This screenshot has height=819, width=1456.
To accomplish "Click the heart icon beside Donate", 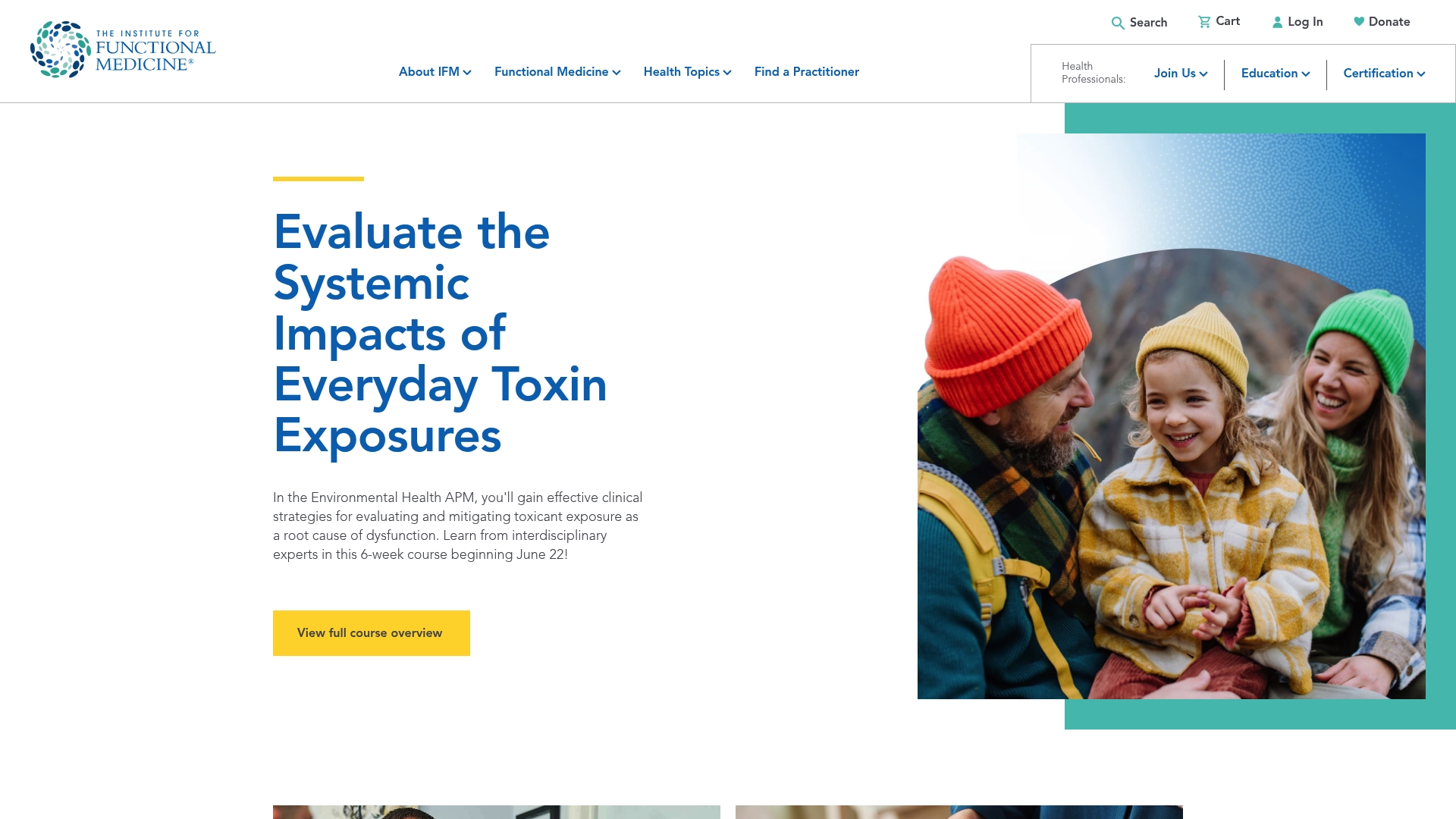I will tap(1359, 22).
